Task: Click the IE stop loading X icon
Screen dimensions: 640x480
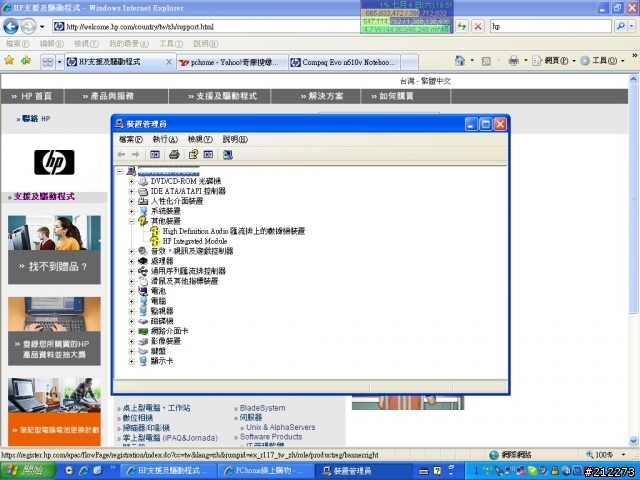Action: click(x=478, y=27)
